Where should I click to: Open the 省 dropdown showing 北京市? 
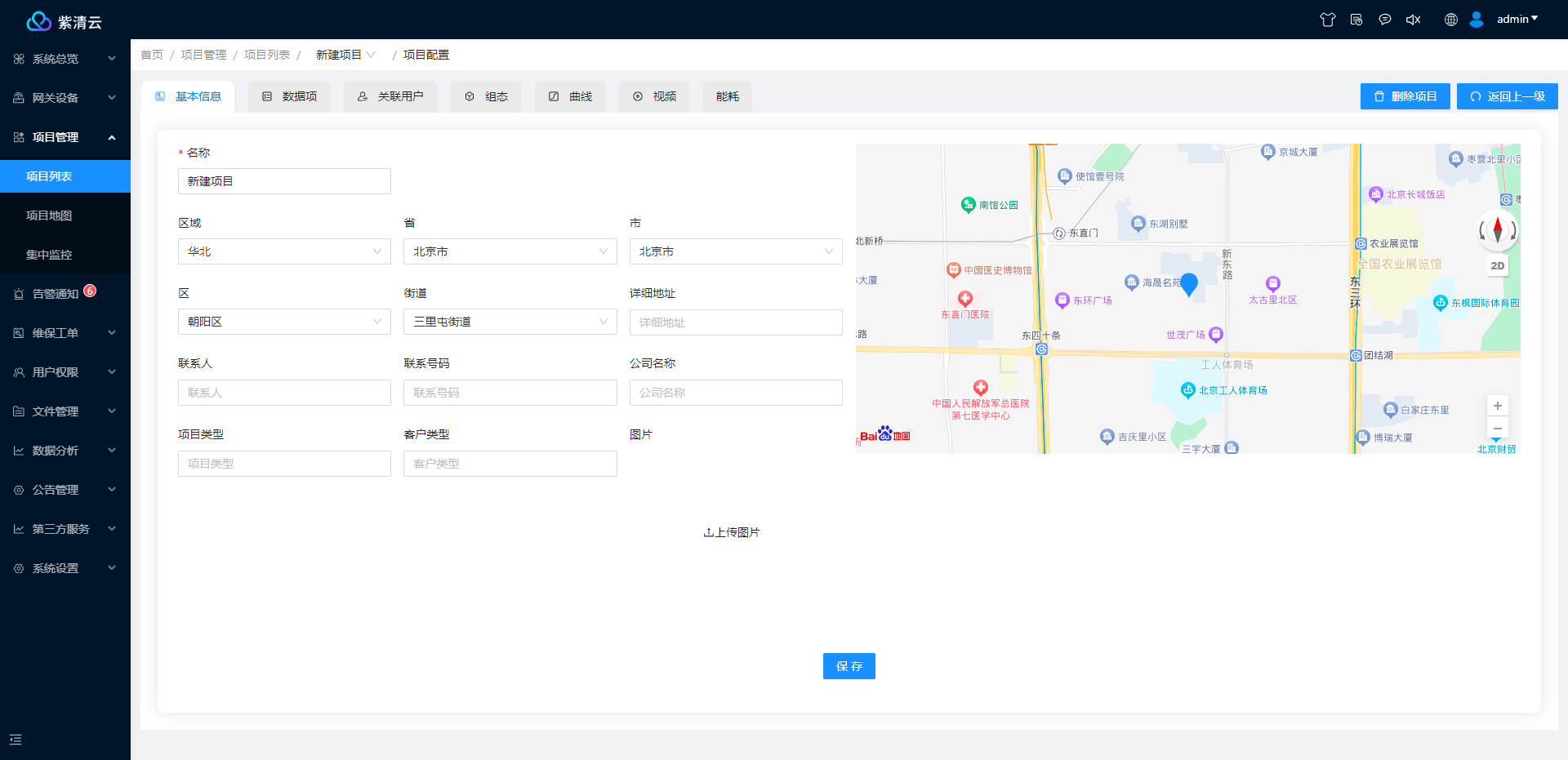tap(510, 251)
